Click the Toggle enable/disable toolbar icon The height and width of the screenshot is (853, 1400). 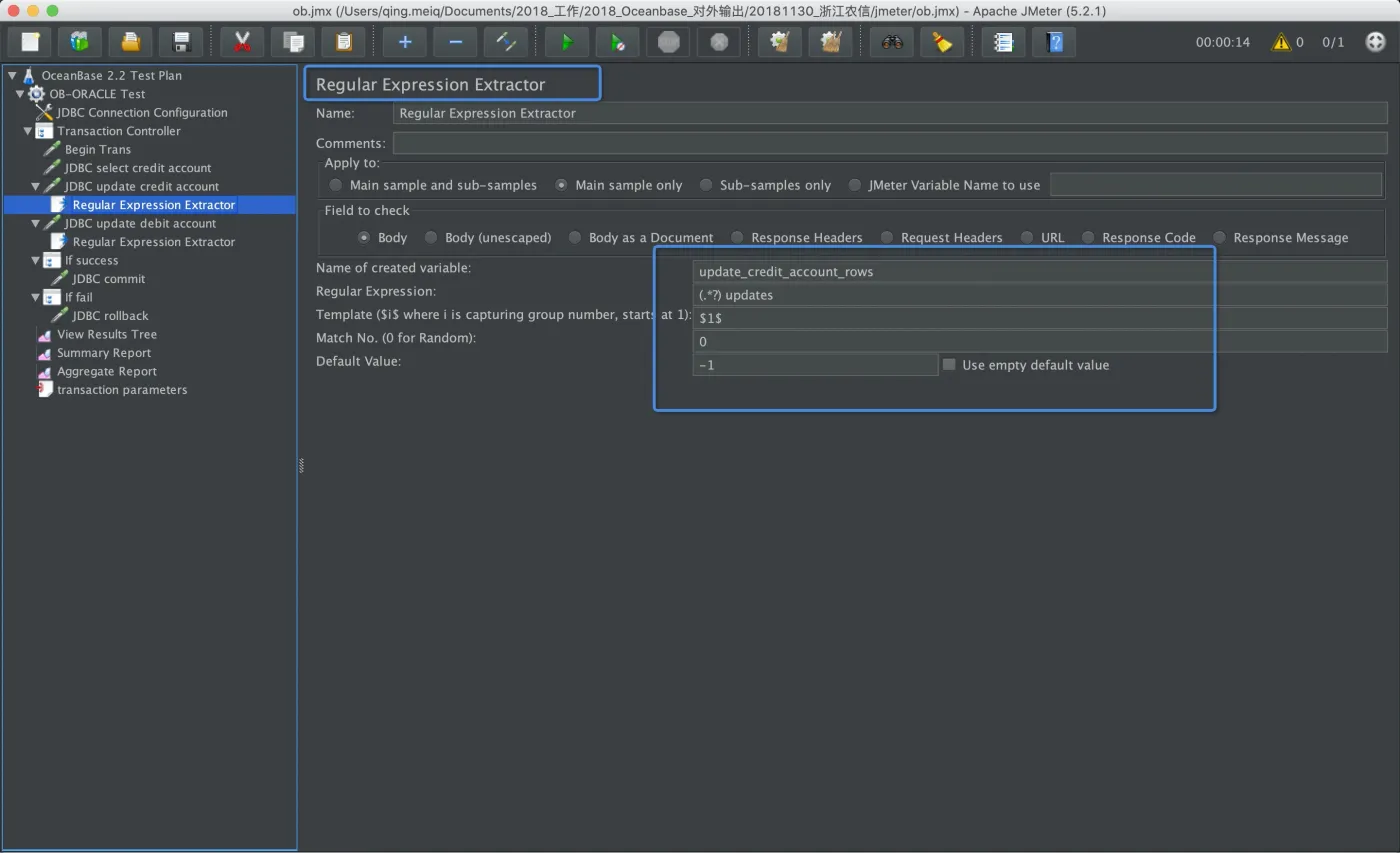pos(506,42)
